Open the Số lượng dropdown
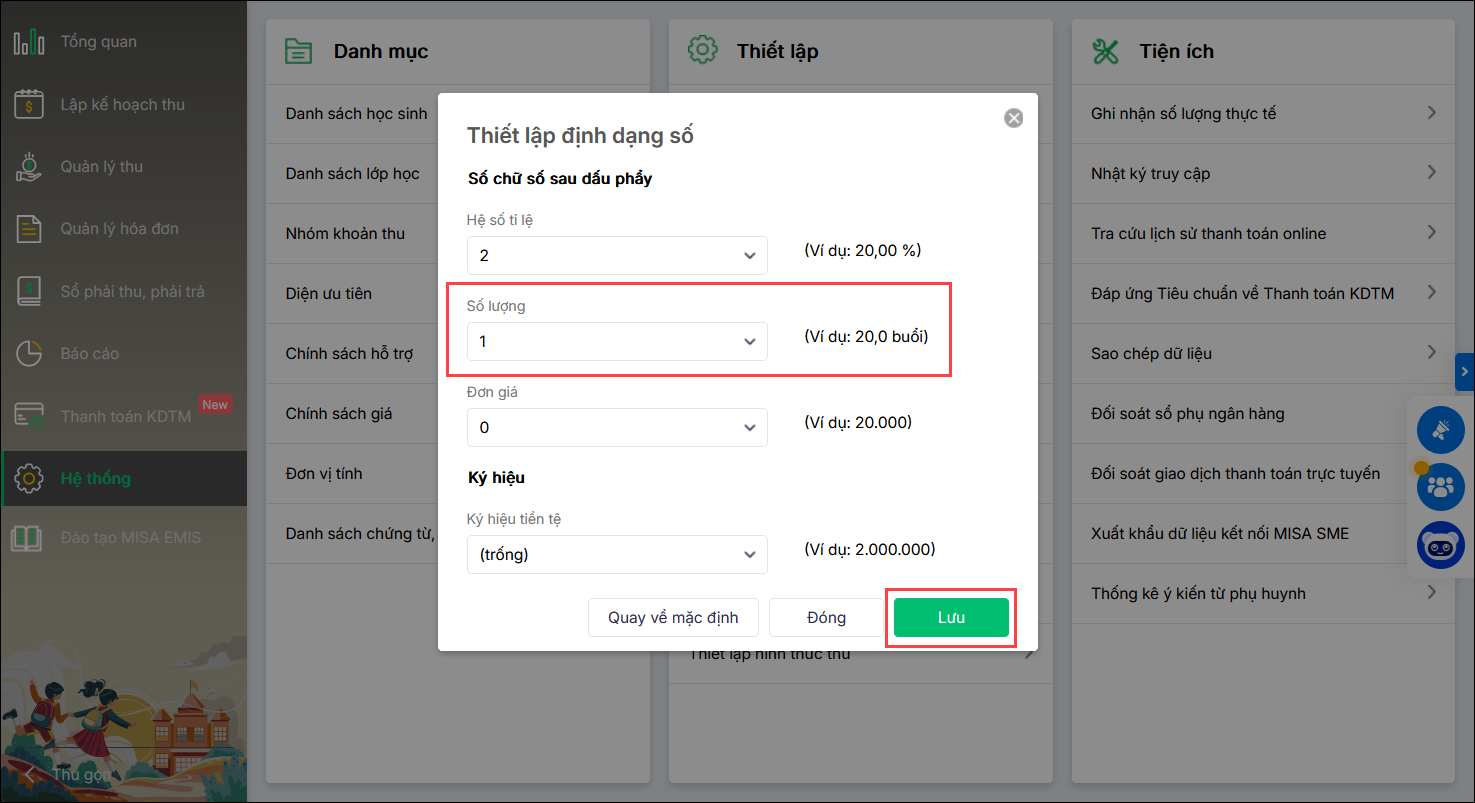1475x803 pixels. 617,341
